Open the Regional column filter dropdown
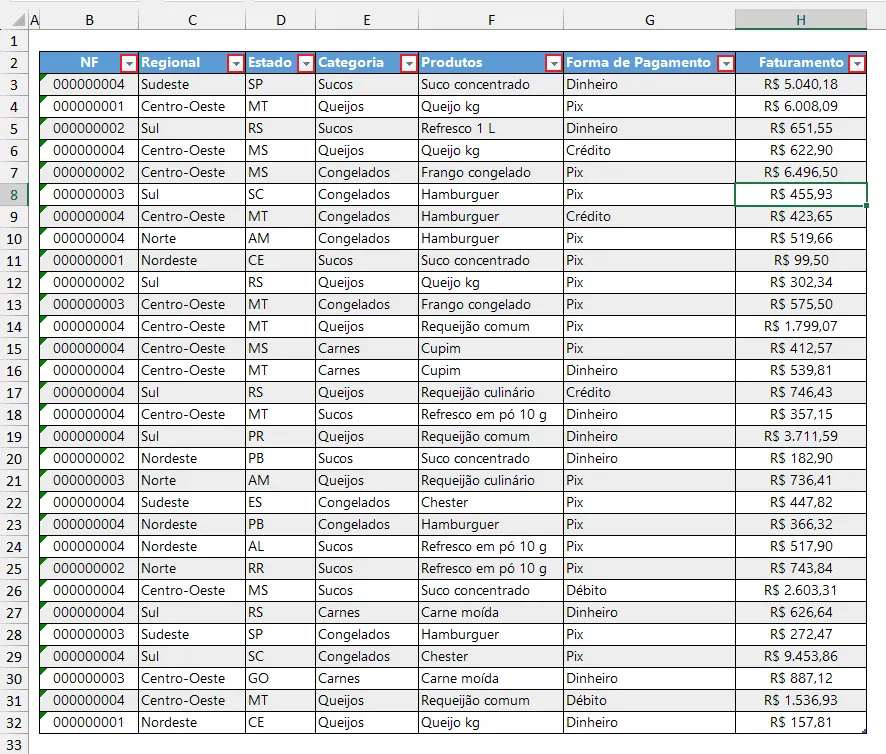886x754 pixels. click(x=236, y=63)
